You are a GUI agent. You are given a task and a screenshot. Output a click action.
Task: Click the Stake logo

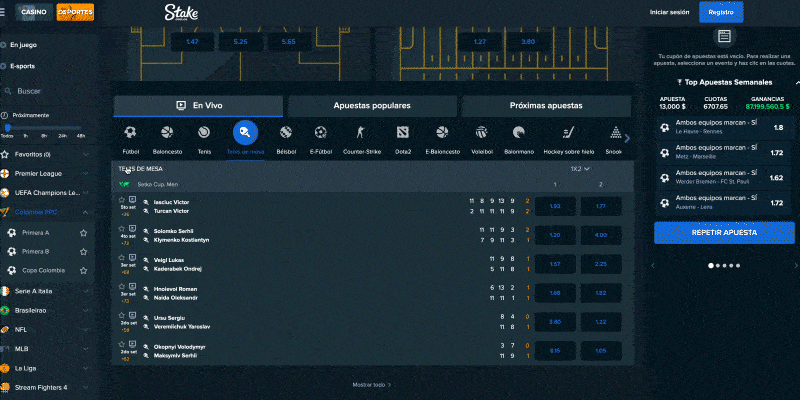click(x=181, y=13)
